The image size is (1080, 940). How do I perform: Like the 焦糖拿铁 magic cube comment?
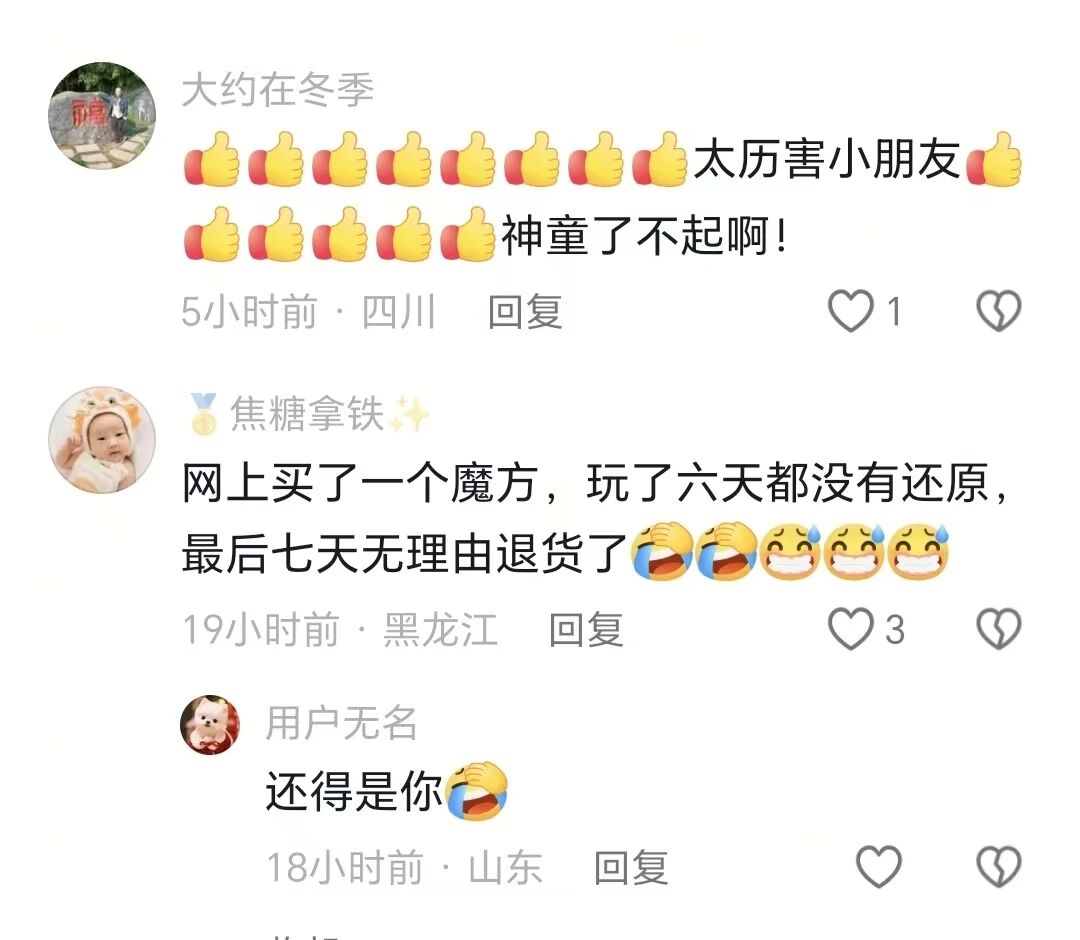coord(851,629)
